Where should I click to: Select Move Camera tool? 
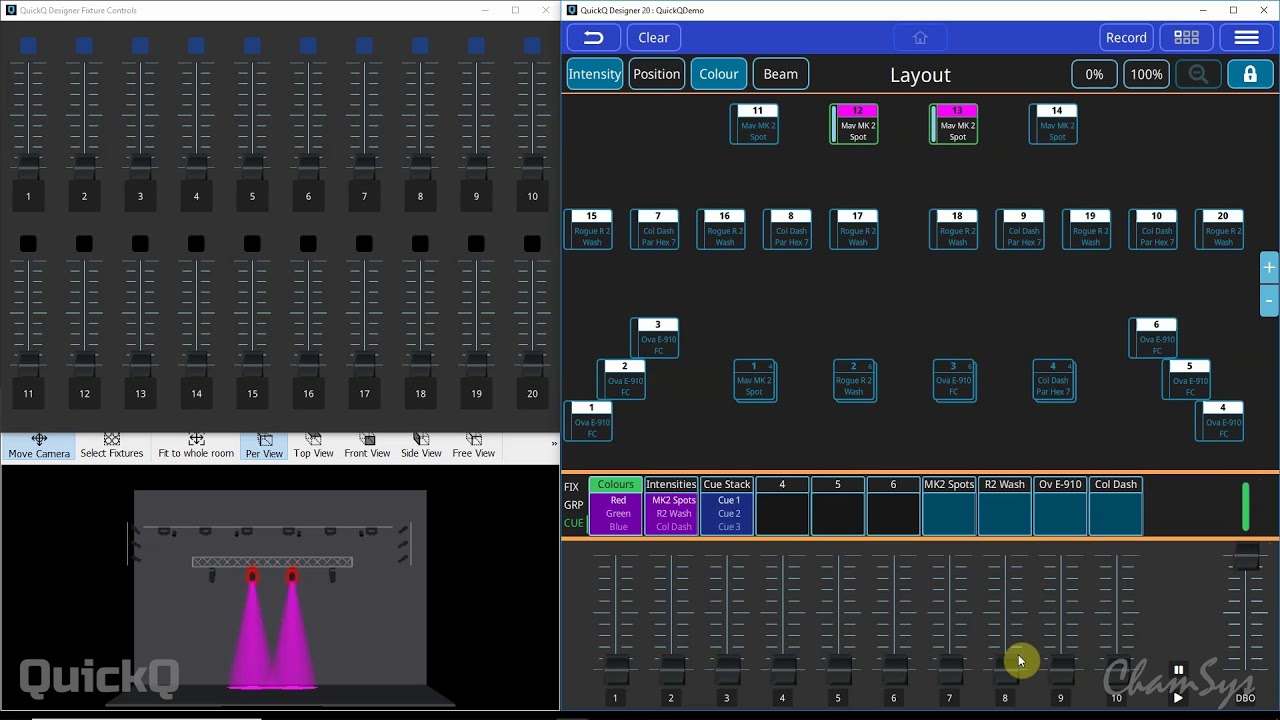(39, 446)
